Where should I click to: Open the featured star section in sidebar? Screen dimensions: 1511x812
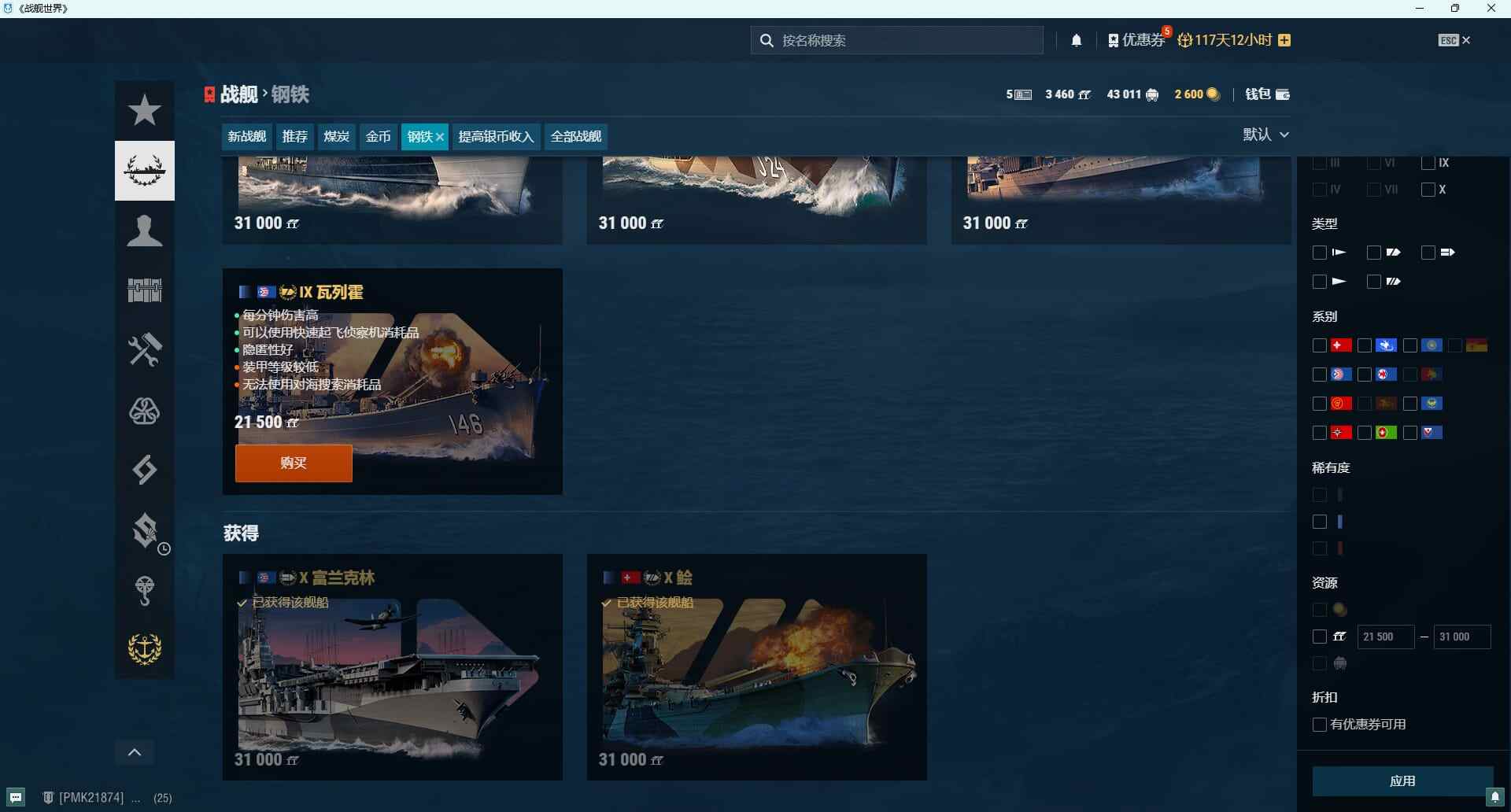145,110
